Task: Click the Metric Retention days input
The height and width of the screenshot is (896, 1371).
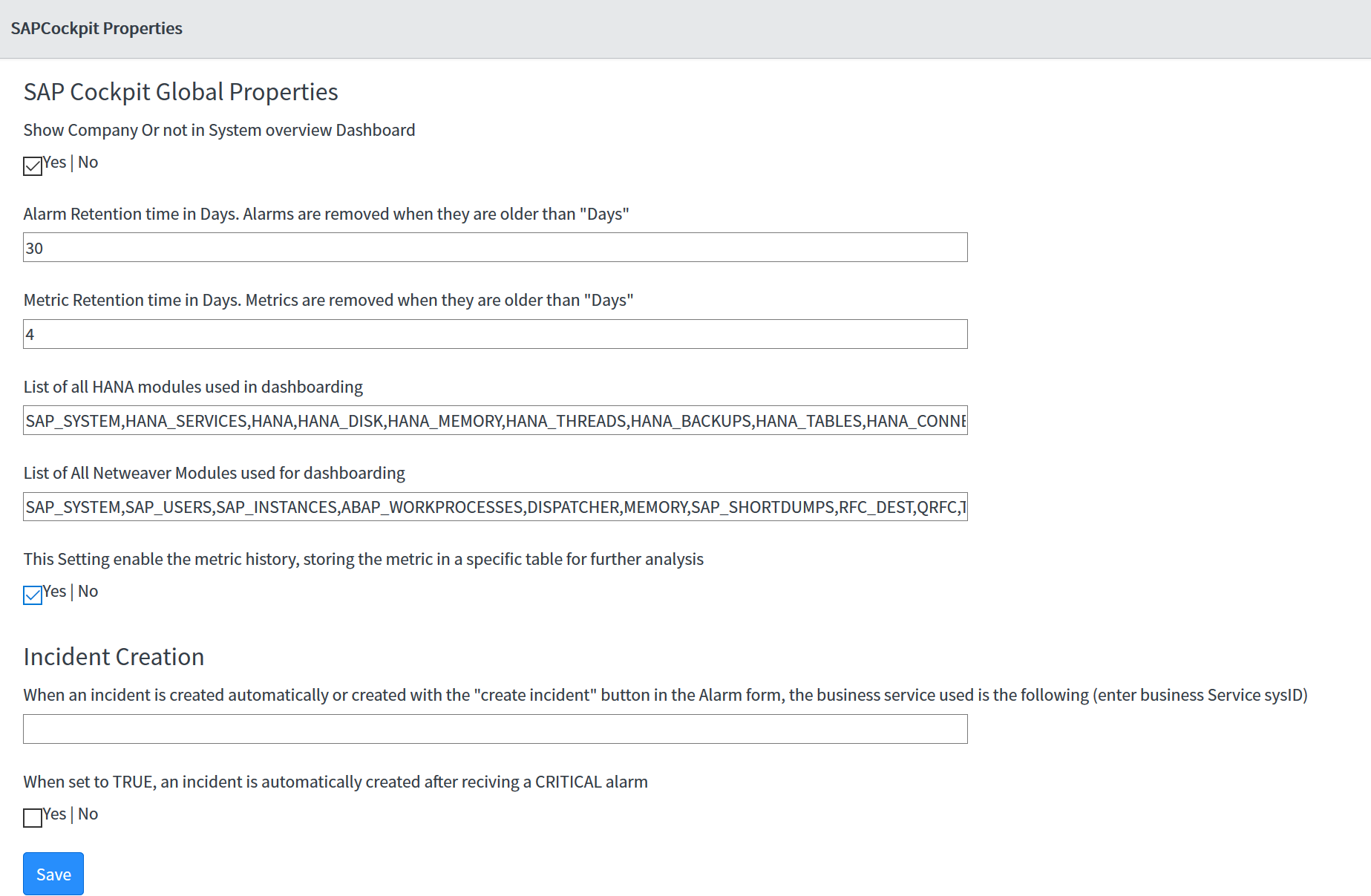Action: point(495,334)
